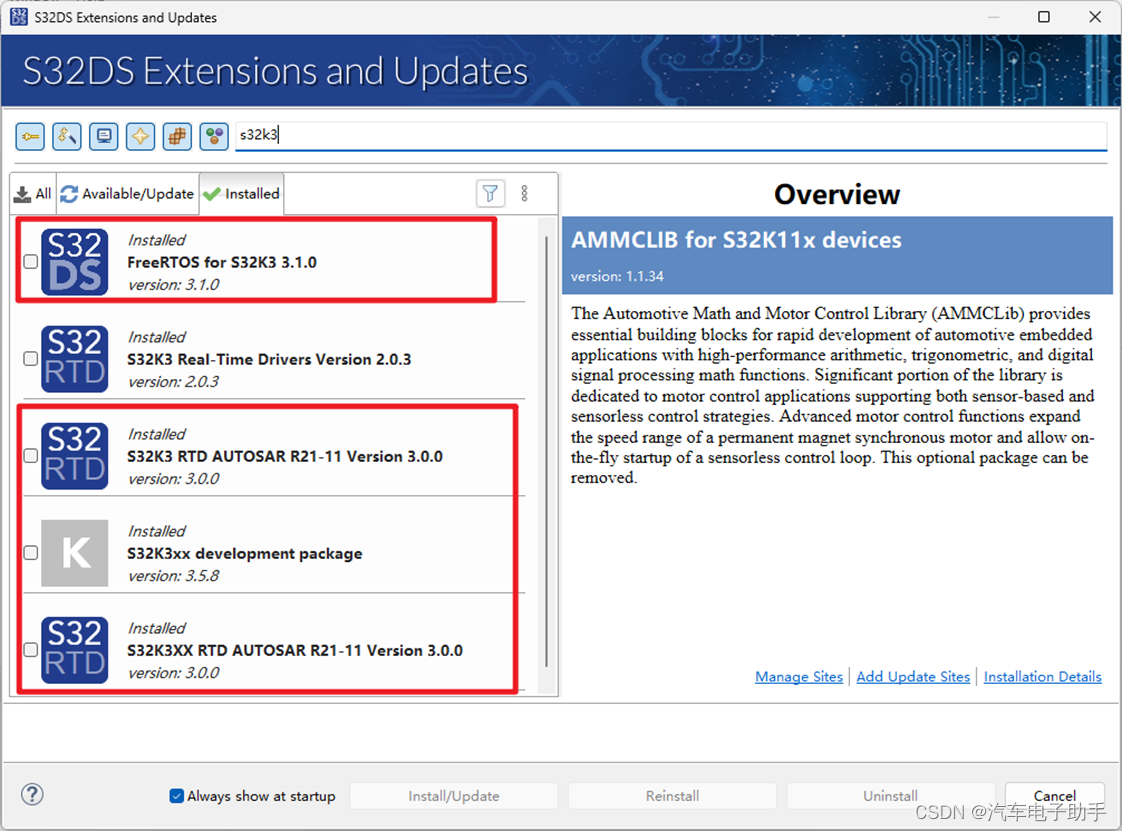Check the S32K3 Real-Time Drivers 2.0.3 checkbox
The height and width of the screenshot is (831, 1122).
tap(31, 359)
